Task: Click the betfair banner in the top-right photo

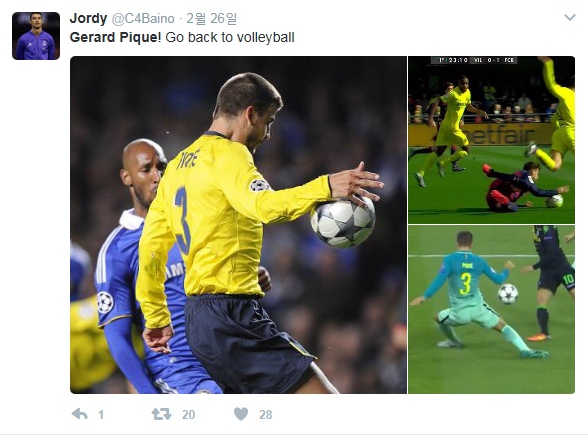Action: (501, 134)
